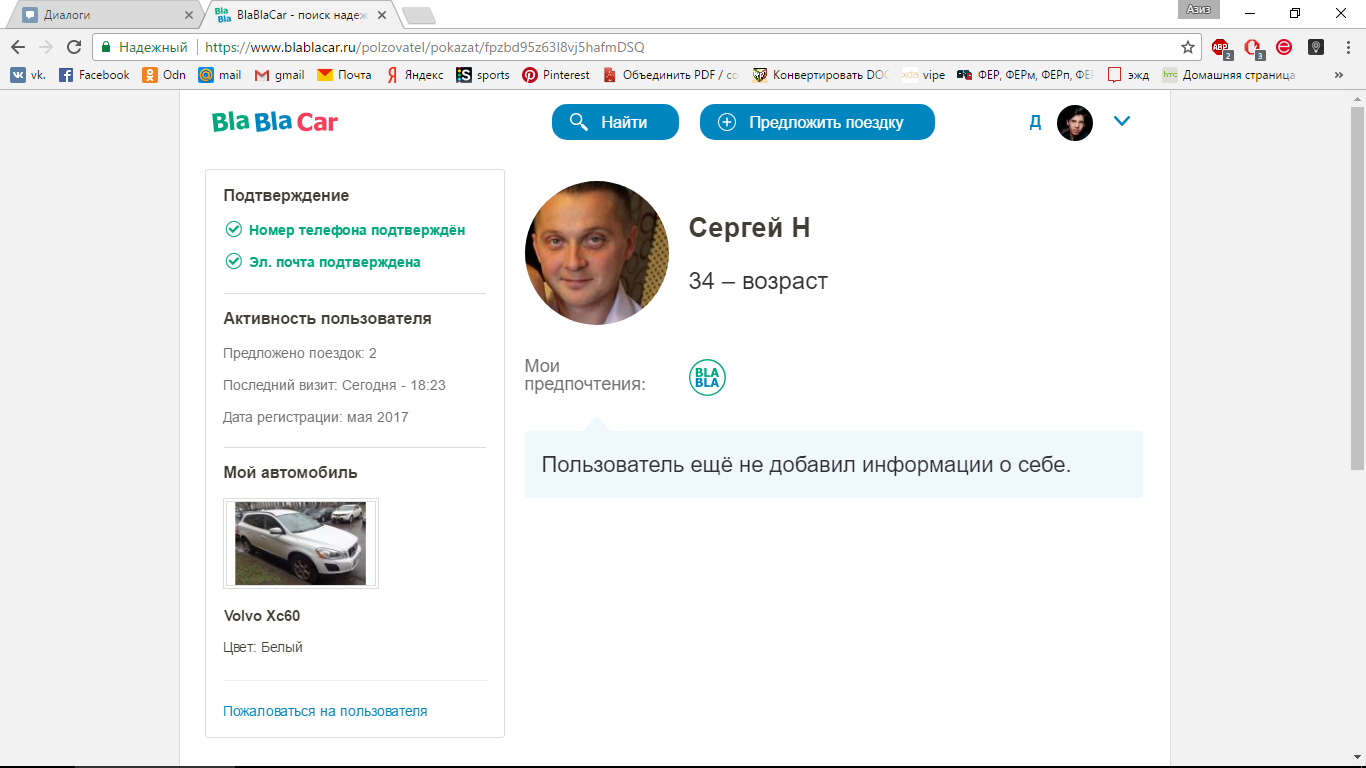
Task: Open the vipe bookmark
Action: click(923, 75)
